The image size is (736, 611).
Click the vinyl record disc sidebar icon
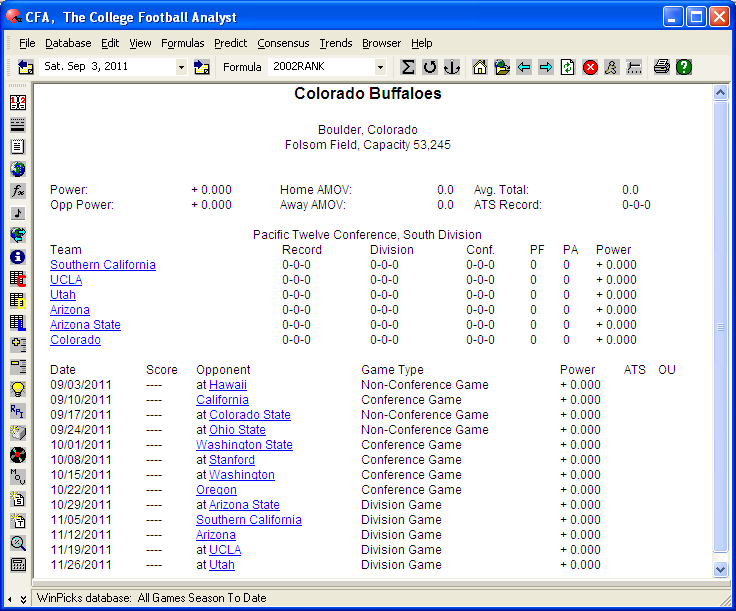pyautogui.click(x=18, y=455)
